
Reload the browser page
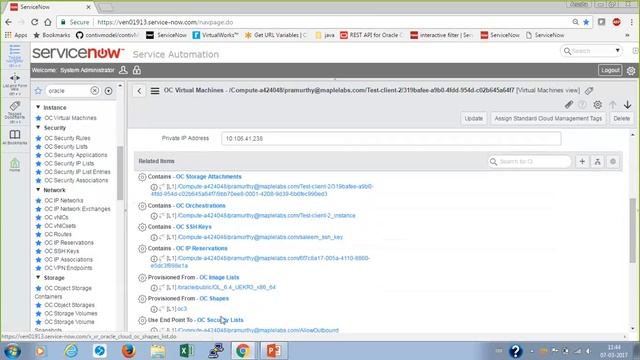point(35,22)
